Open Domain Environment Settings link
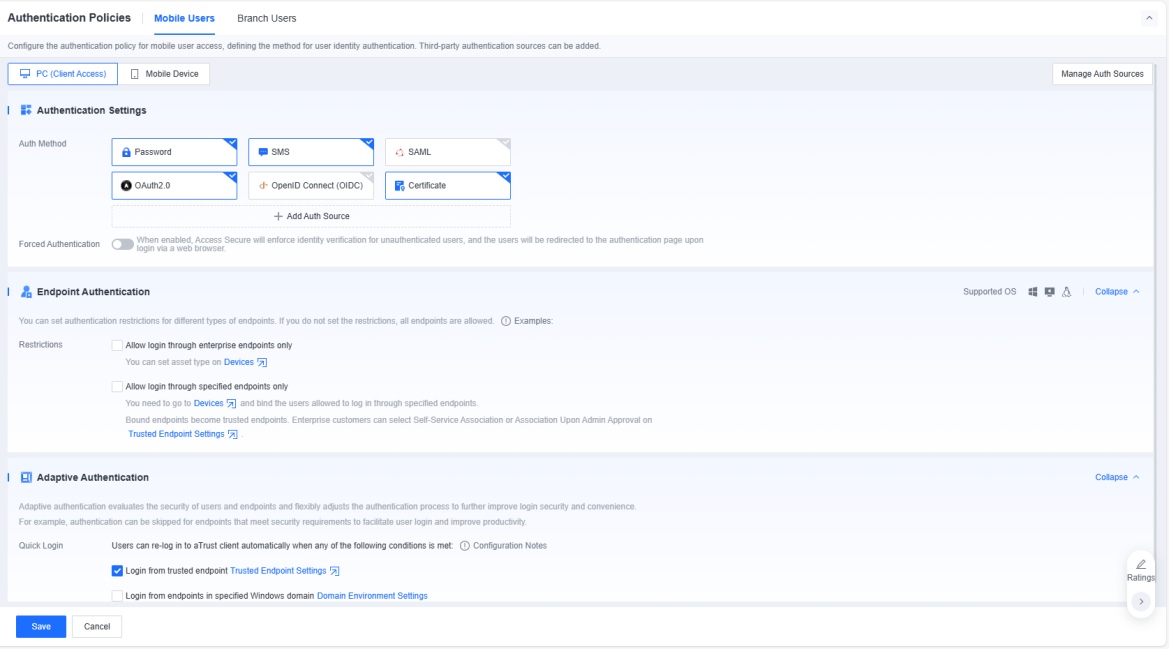The width and height of the screenshot is (1169, 649). 372,596
